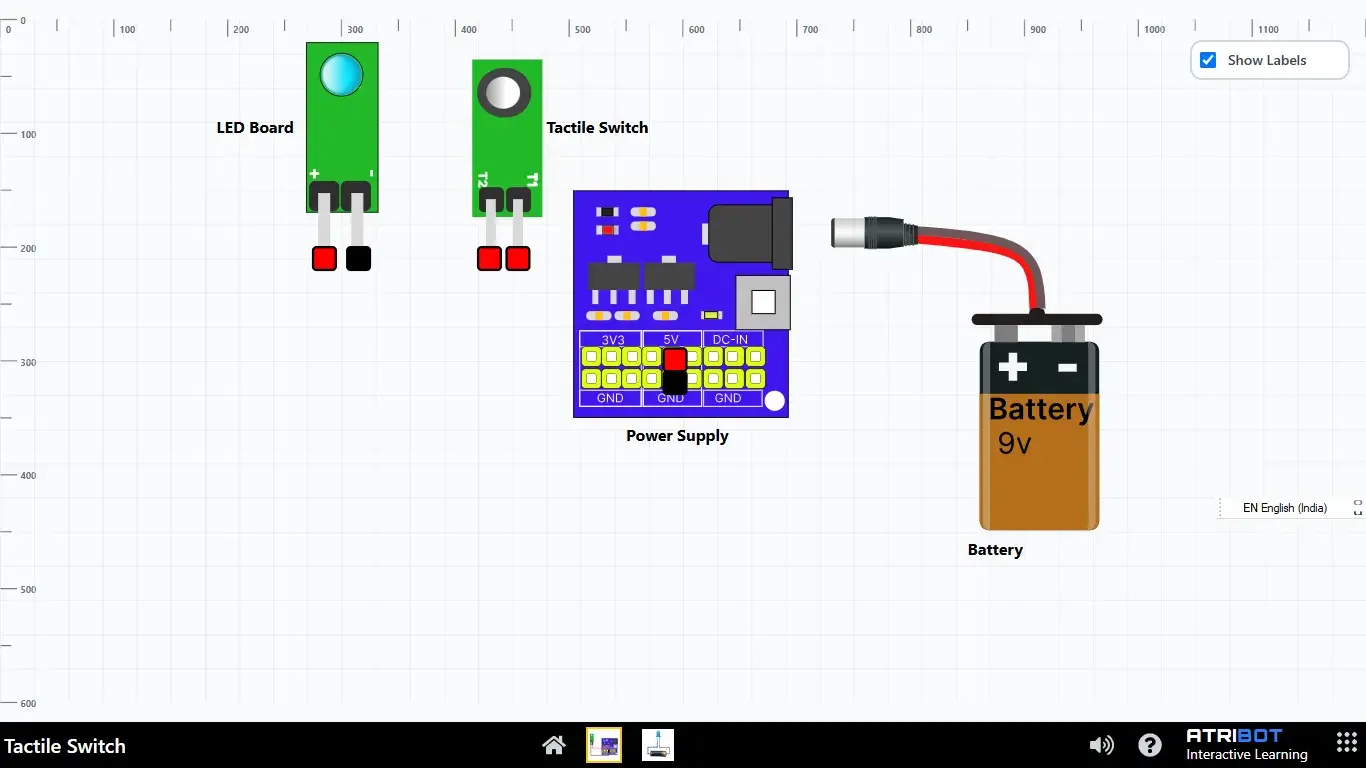Open the second activity thumbnail

click(658, 745)
